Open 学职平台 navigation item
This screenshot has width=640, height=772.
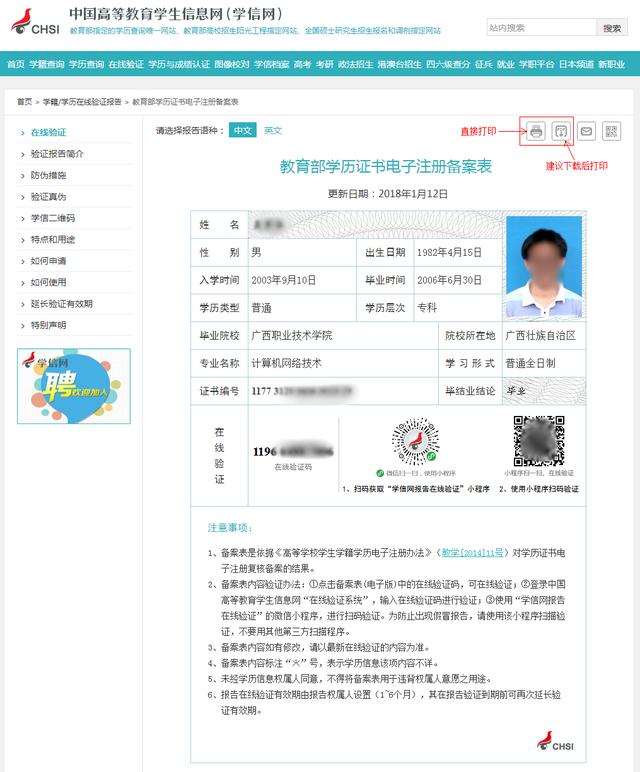pyautogui.click(x=537, y=64)
